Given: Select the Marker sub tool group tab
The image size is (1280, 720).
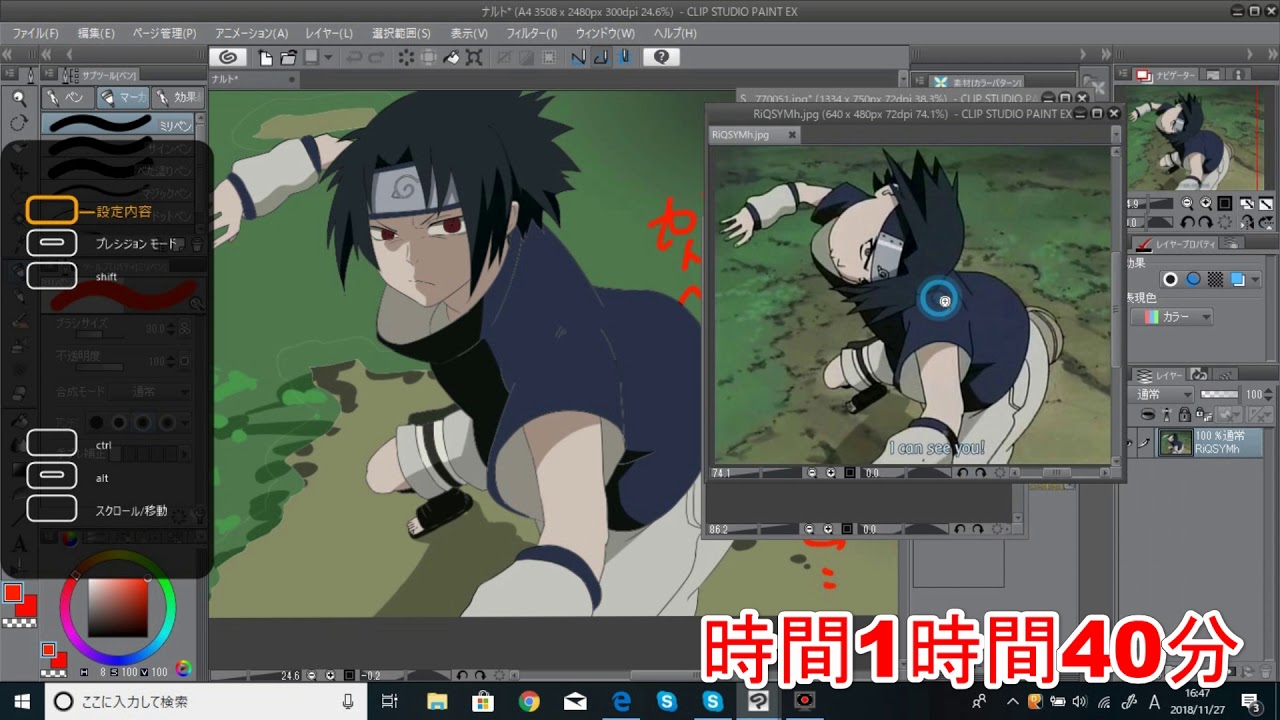Looking at the screenshot, I should click(122, 97).
